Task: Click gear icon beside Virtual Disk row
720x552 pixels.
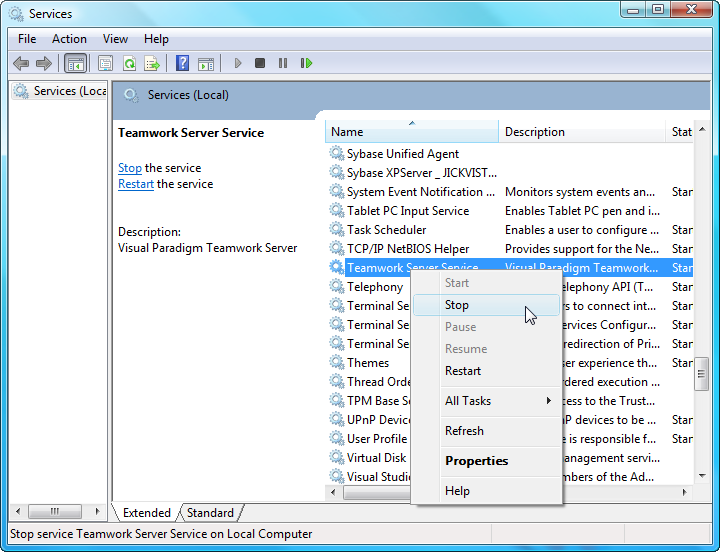Action: click(x=337, y=457)
